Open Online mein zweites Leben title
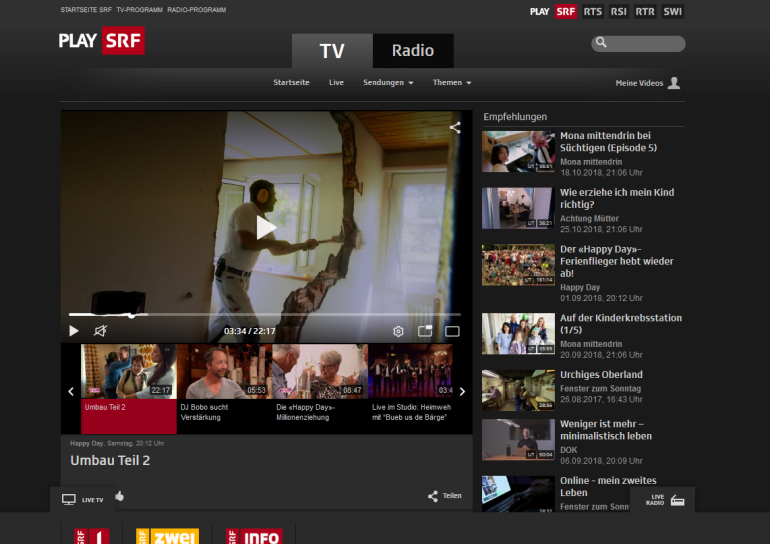This screenshot has height=544, width=770. pos(608,487)
